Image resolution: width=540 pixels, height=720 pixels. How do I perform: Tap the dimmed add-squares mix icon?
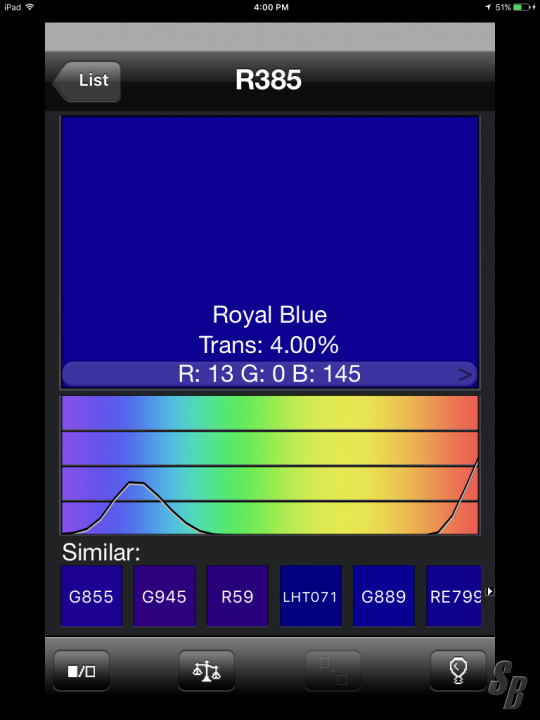tap(333, 671)
